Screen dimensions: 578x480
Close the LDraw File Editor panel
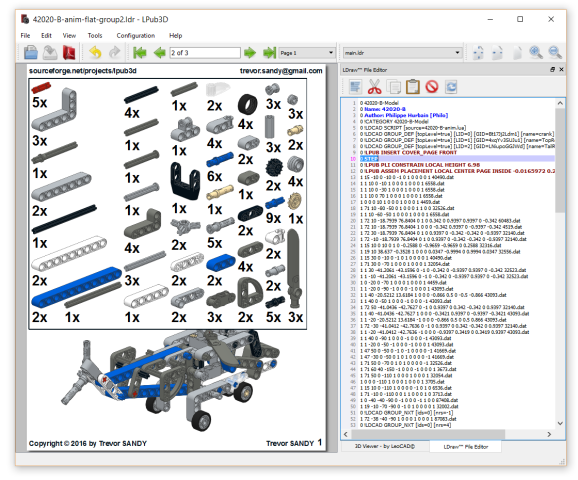[x=561, y=69]
